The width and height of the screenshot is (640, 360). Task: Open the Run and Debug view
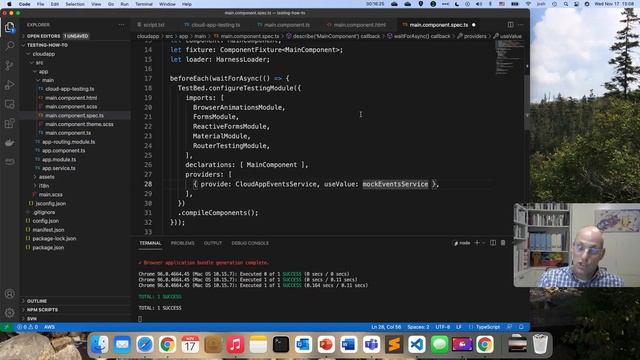[9, 85]
